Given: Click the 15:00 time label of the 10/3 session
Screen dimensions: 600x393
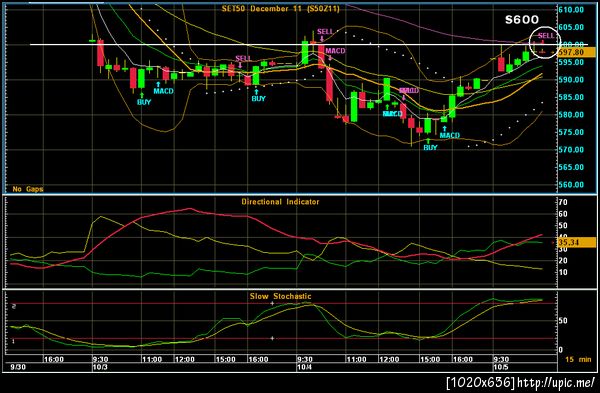Looking at the screenshot, I should (225, 359).
